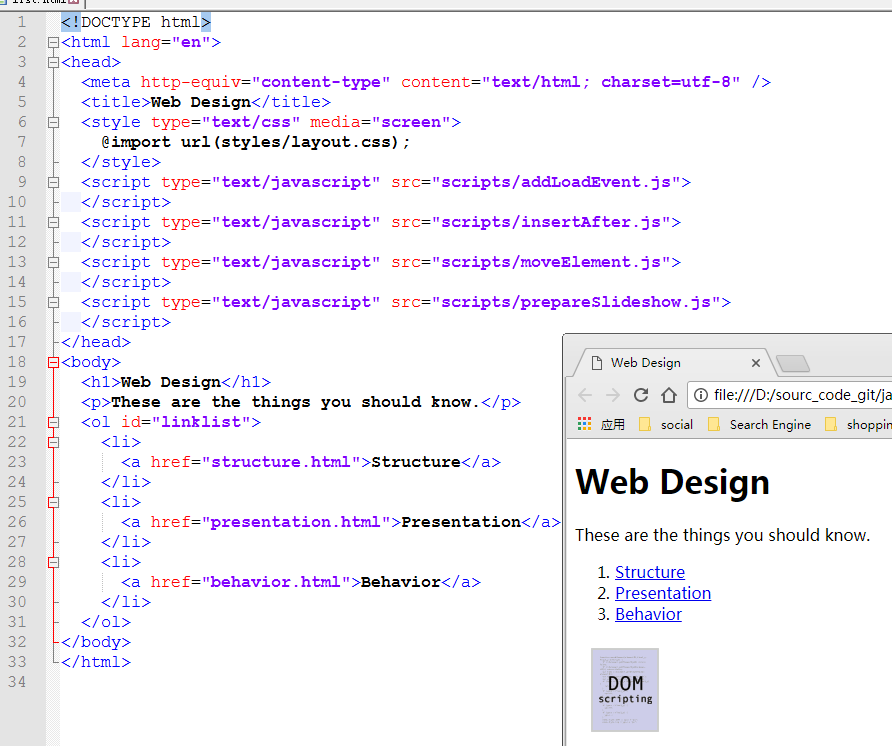Viewport: 892px width, 746px height.
Task: Click the closing </head> tag on line 17
Action: coord(96,342)
